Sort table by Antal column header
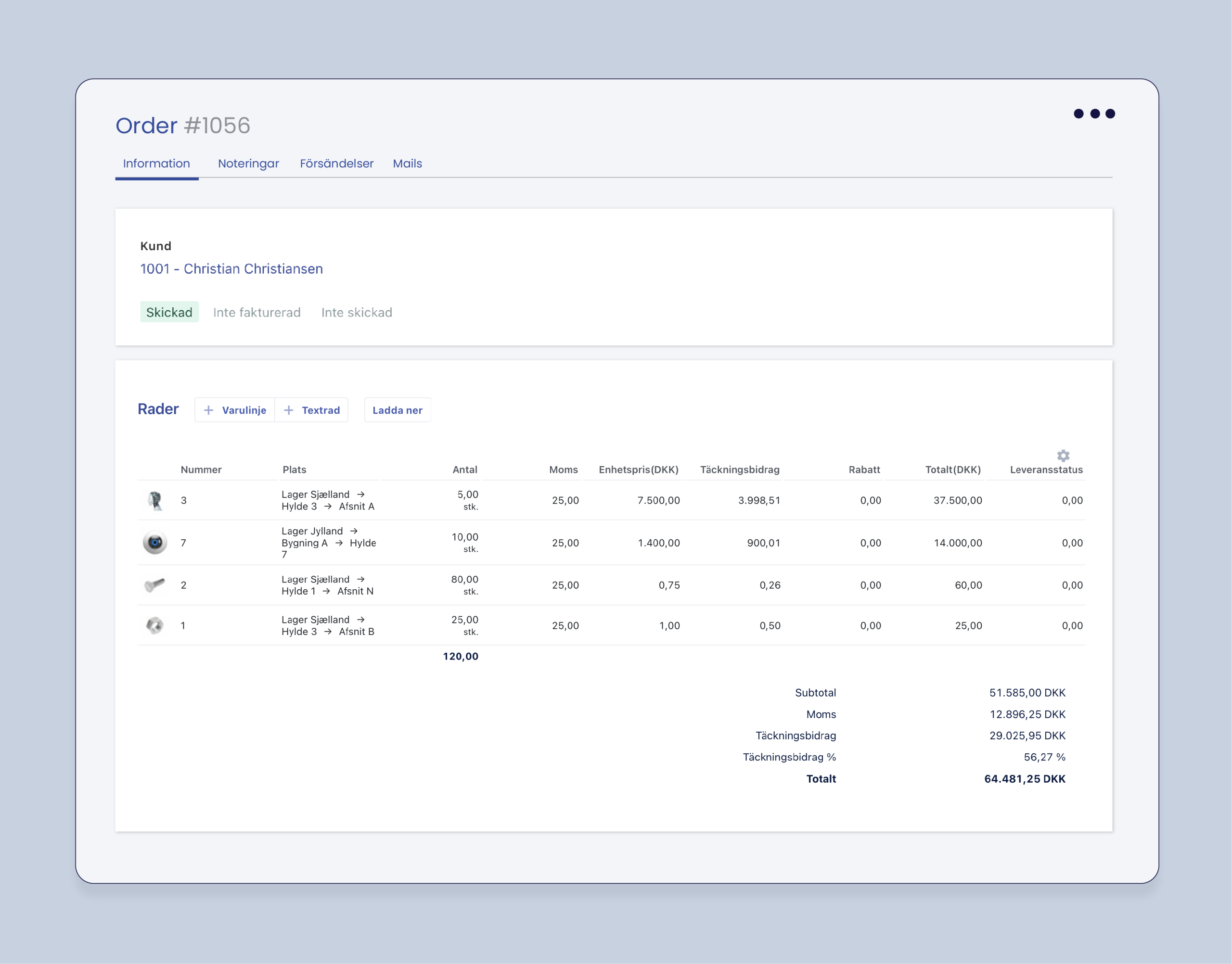1232x964 pixels. [465, 469]
